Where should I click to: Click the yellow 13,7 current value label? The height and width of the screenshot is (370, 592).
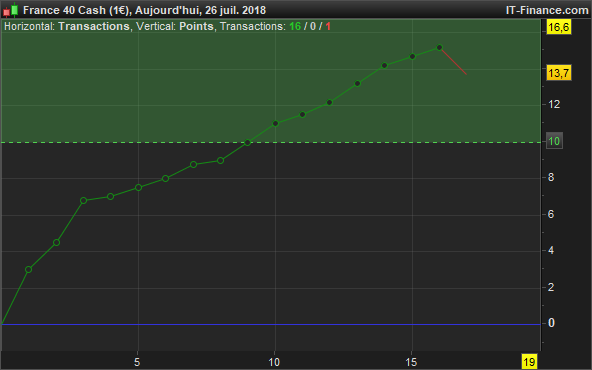point(559,73)
